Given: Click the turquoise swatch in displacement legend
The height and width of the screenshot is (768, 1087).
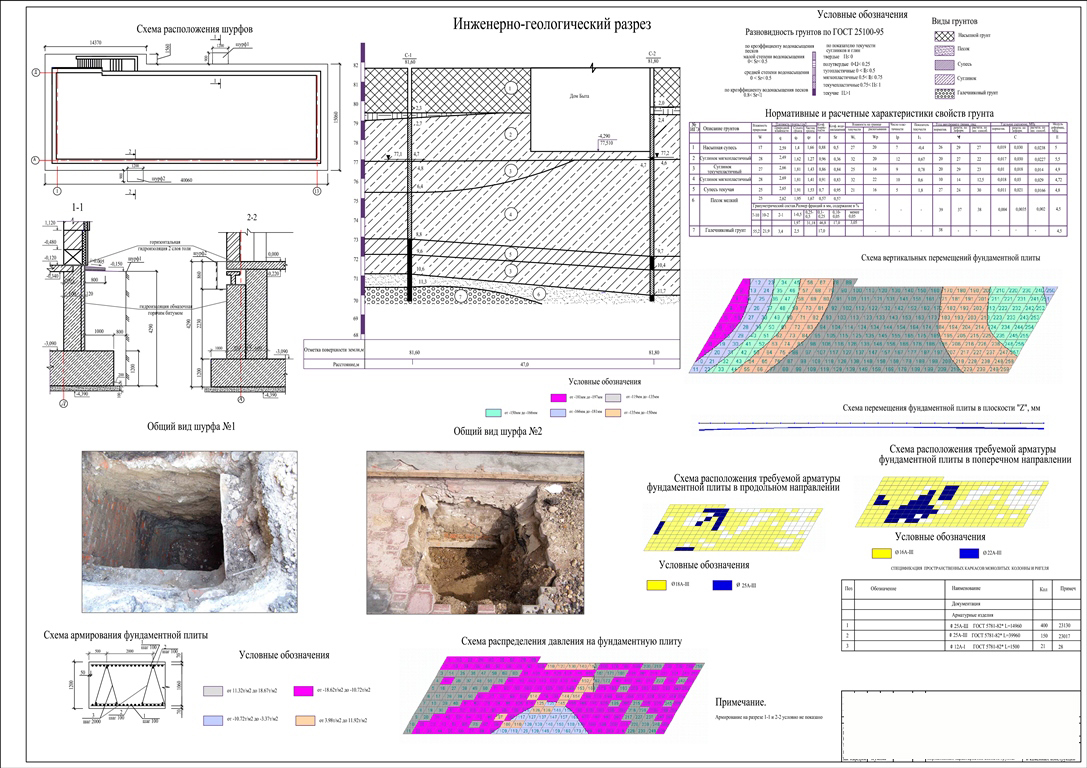Looking at the screenshot, I should [x=492, y=412].
